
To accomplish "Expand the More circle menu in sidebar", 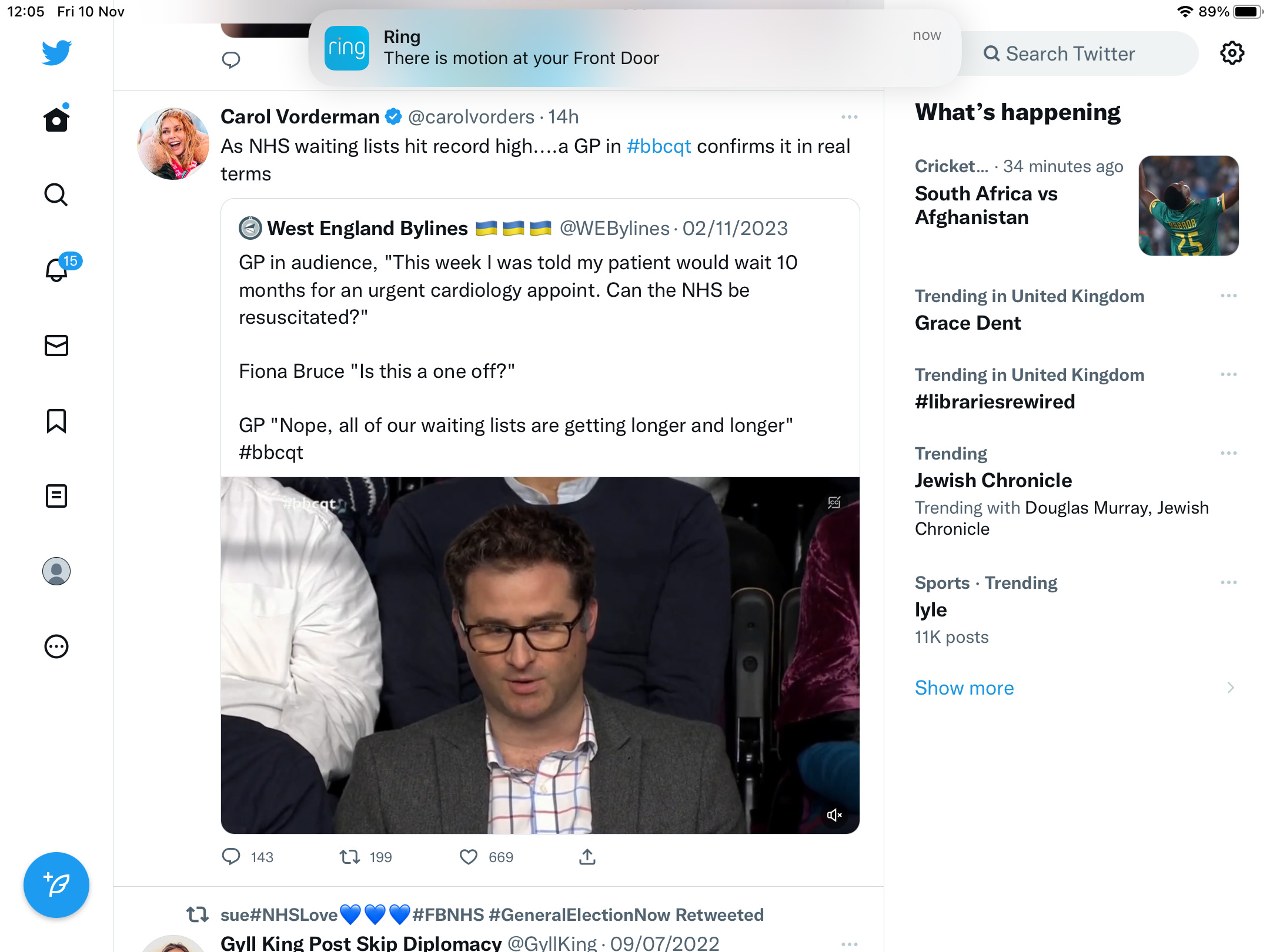I will (56, 646).
